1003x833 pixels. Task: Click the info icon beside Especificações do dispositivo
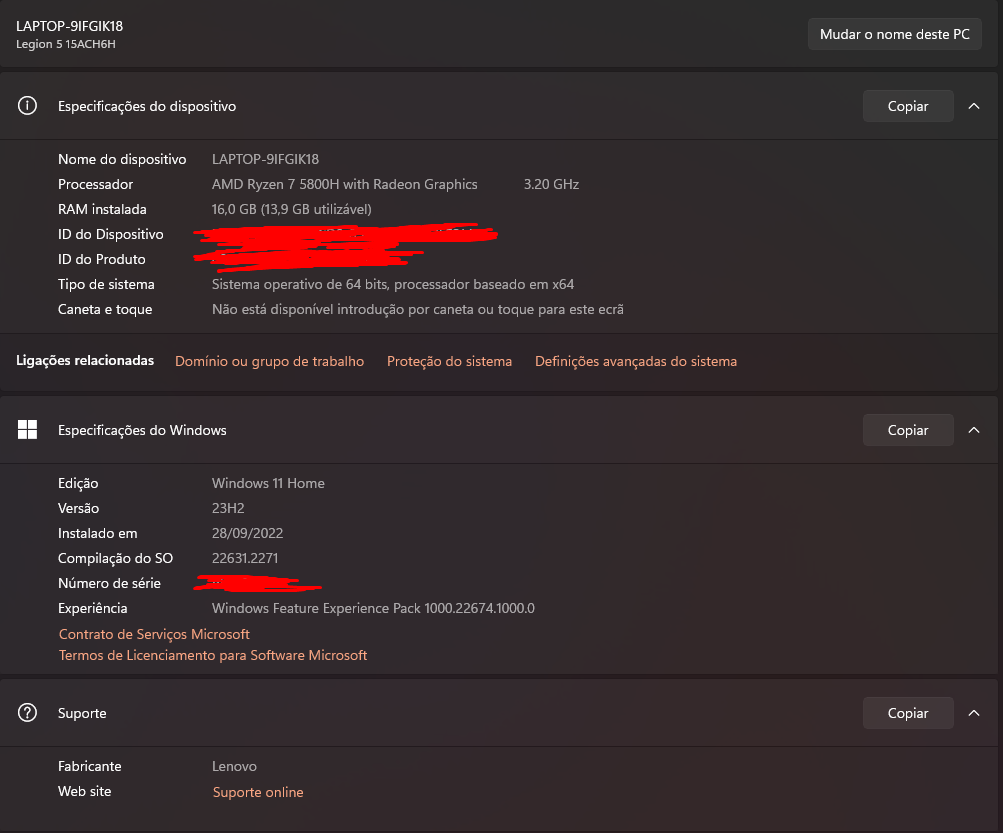[x=27, y=106]
